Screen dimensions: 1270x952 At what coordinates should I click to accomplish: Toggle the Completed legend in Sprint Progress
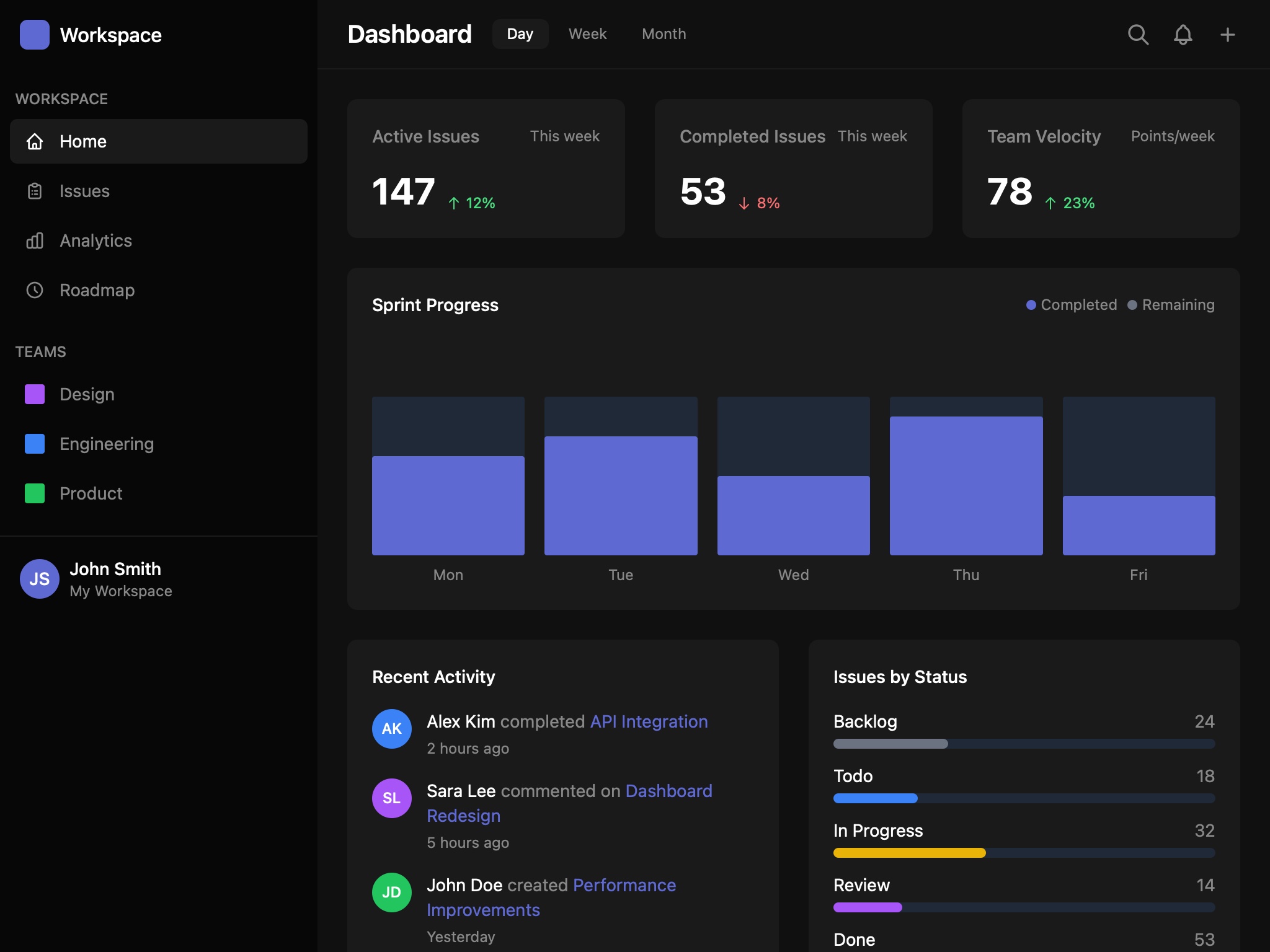pyautogui.click(x=1071, y=304)
